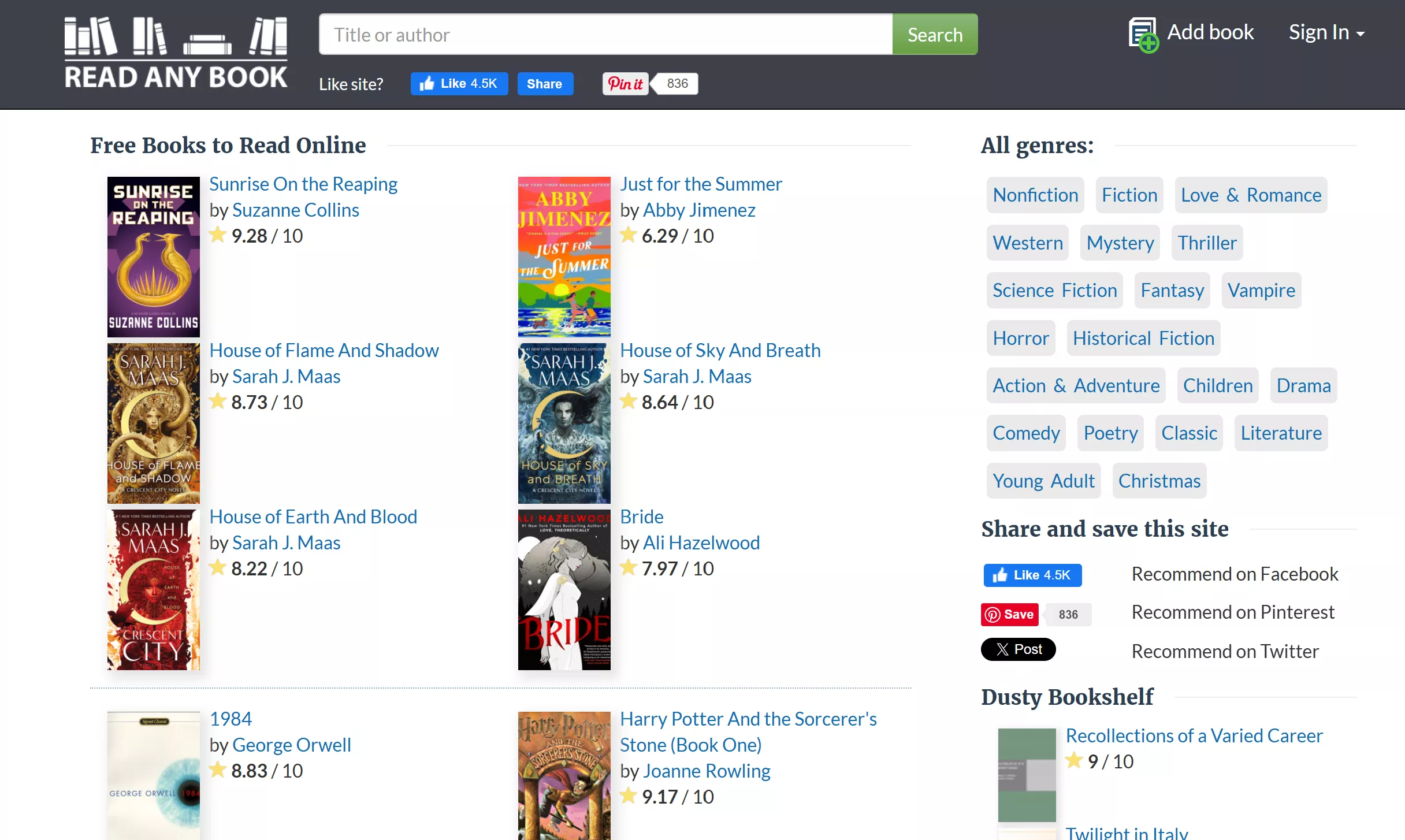
Task: Click the Share button
Action: click(x=545, y=84)
